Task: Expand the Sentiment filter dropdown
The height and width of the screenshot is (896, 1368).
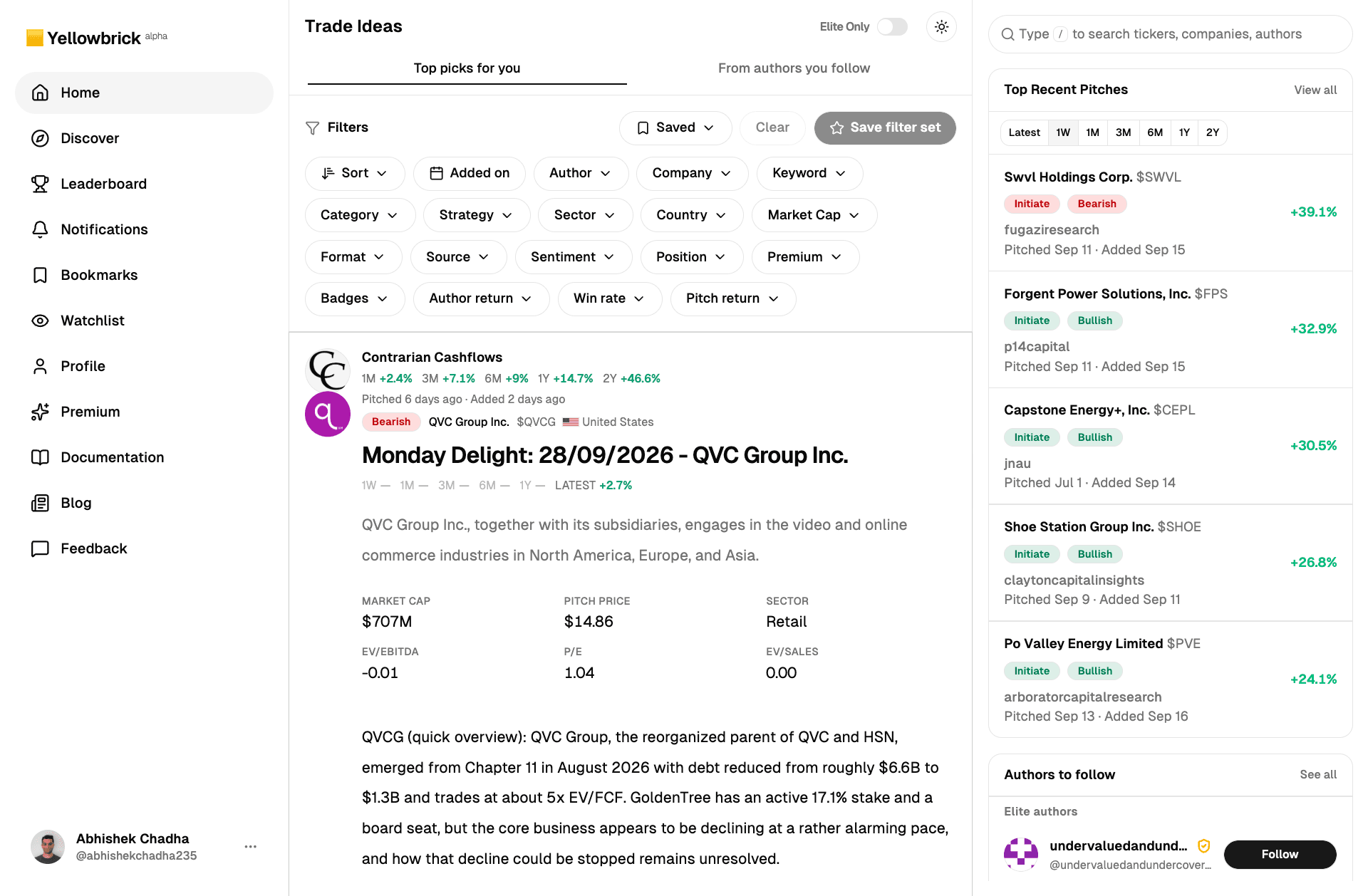Action: pos(573,257)
